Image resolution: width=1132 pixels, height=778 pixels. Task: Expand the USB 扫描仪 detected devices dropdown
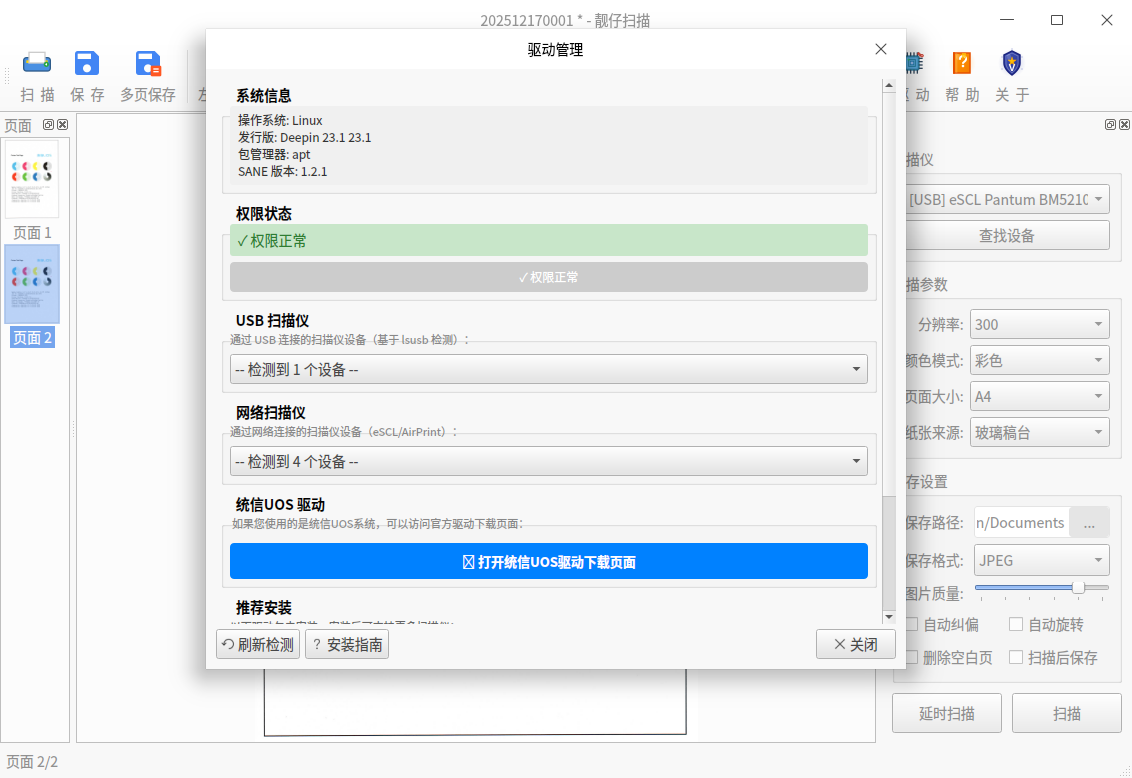coord(549,370)
